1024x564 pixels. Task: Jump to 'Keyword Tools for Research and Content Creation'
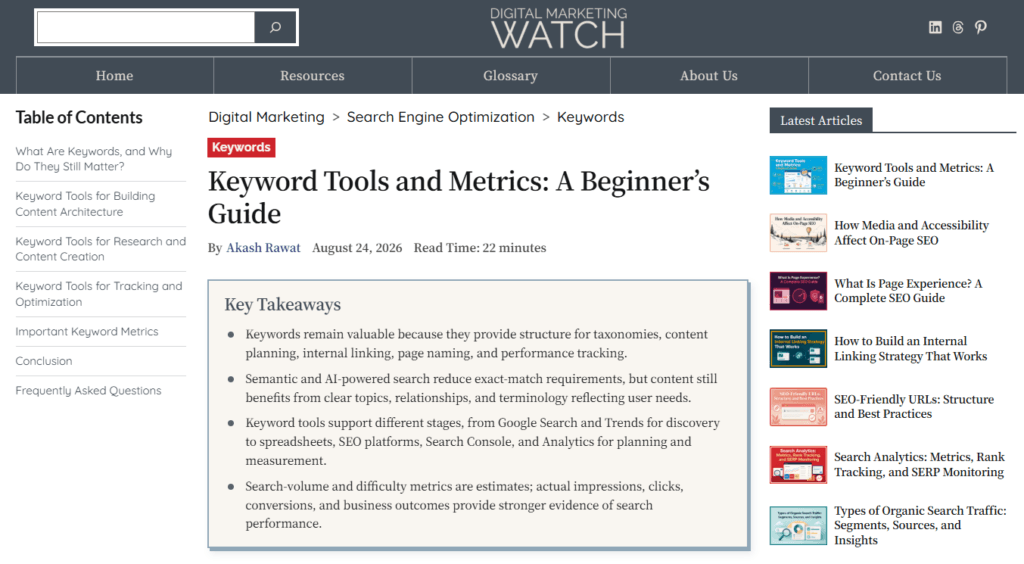[101, 249]
